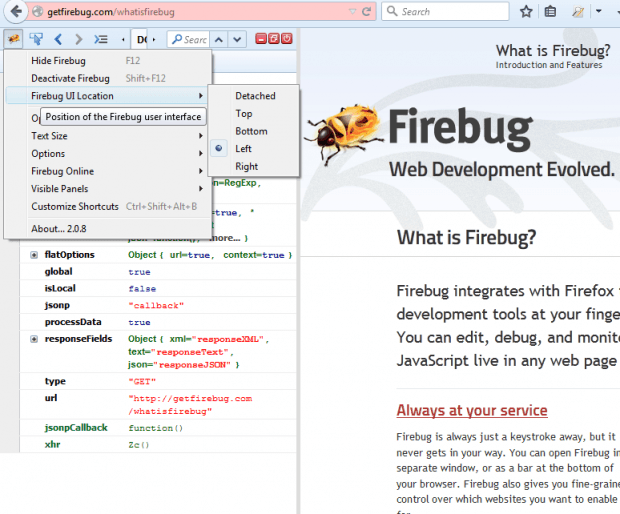Screen dimensions: 620x514
Task: Show next Firebug panel tabs arrow
Action: pyautogui.click(x=154, y=40)
